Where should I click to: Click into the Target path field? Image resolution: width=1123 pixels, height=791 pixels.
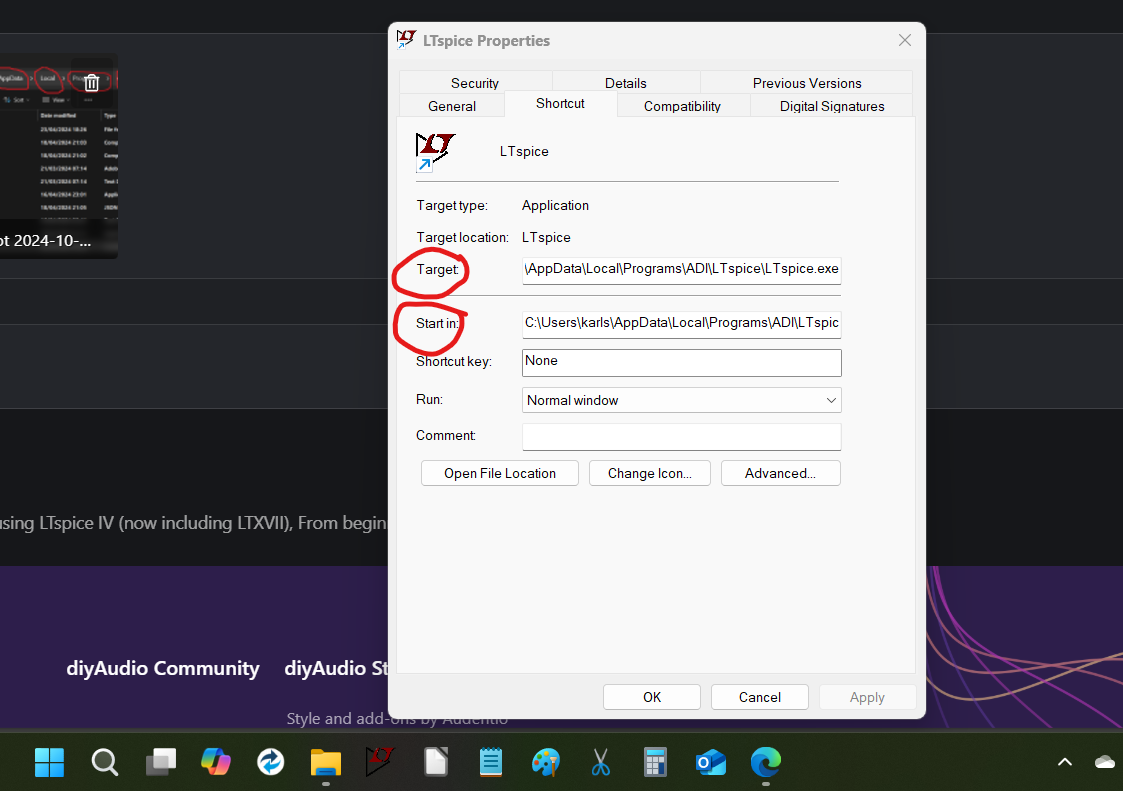coord(681,270)
